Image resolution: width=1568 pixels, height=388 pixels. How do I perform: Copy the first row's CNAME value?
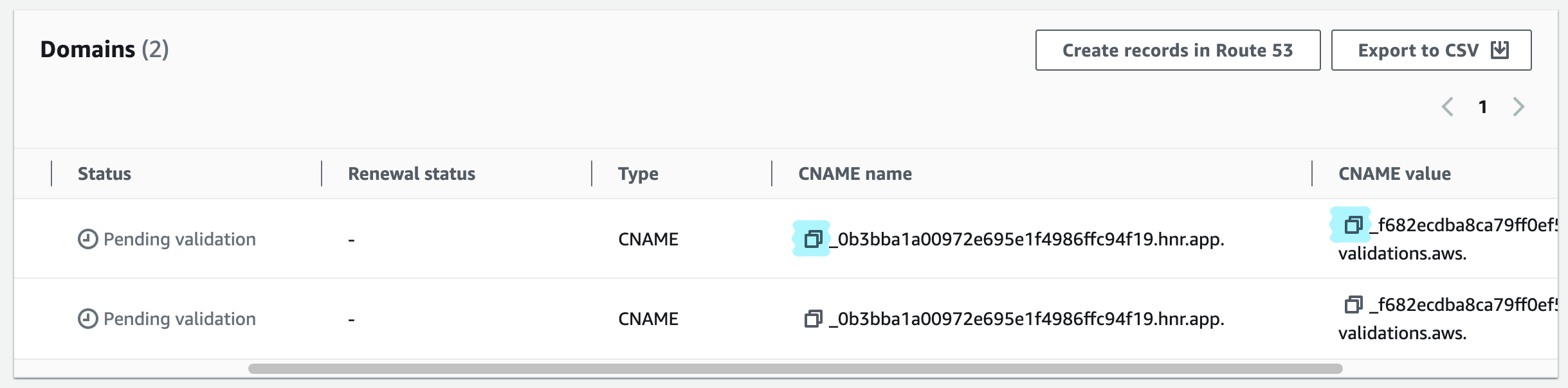coord(1353,225)
